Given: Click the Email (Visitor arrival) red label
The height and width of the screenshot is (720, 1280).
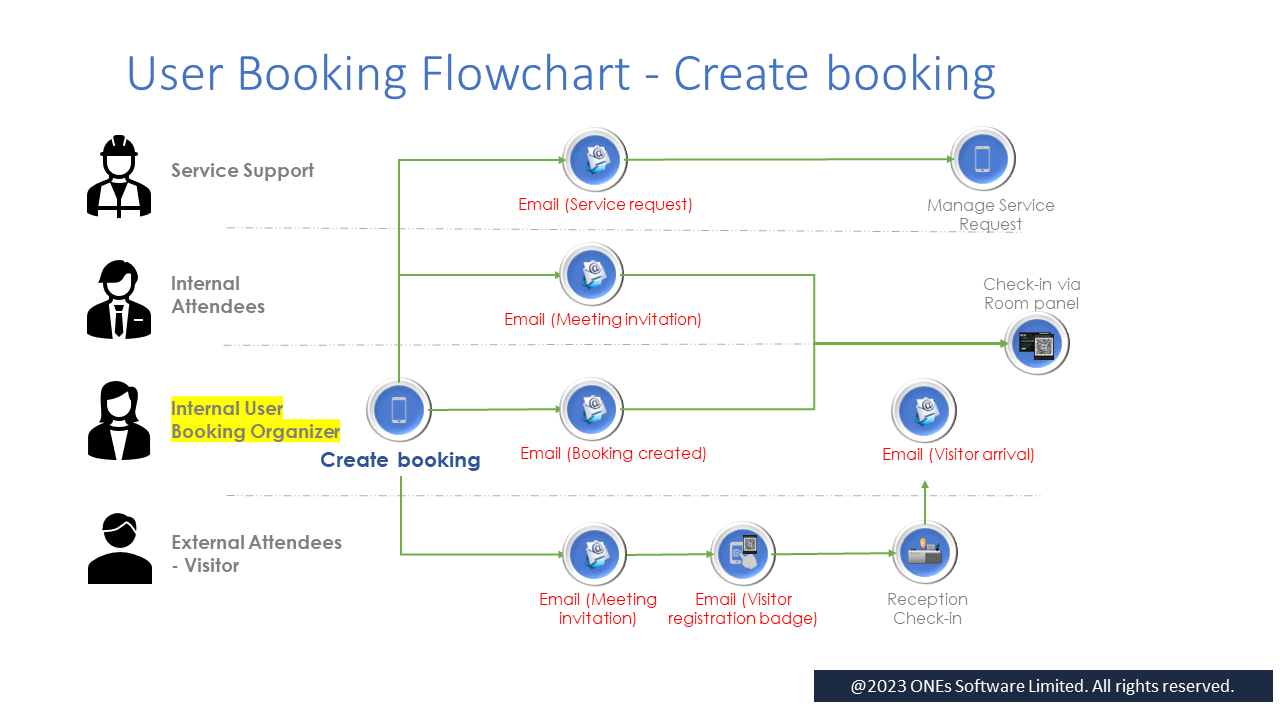Looking at the screenshot, I should pyautogui.click(x=958, y=454).
